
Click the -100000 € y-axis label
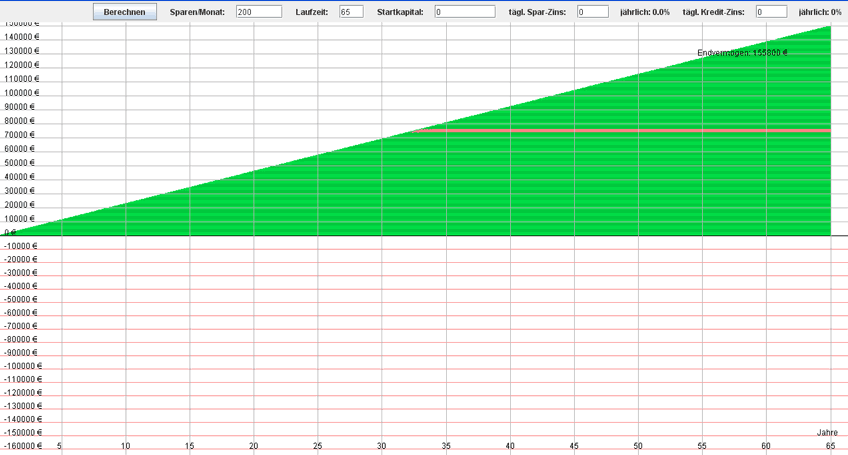[22, 366]
